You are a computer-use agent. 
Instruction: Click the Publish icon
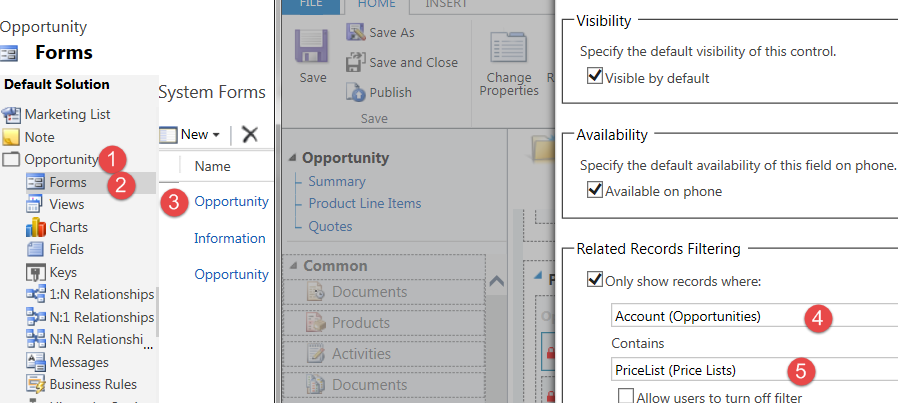pos(355,92)
